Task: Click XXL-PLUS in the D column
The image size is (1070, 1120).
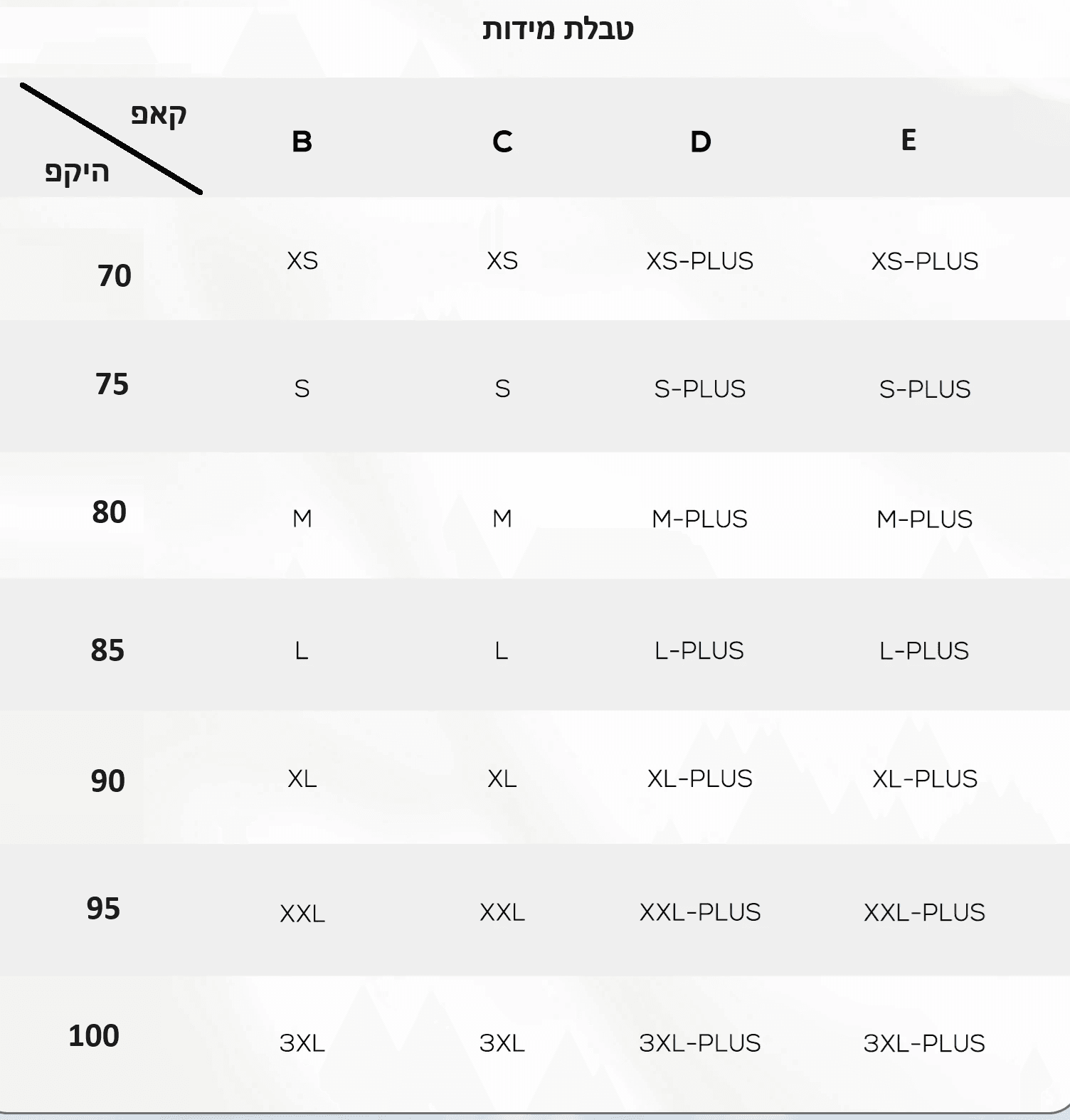Action: [x=700, y=912]
